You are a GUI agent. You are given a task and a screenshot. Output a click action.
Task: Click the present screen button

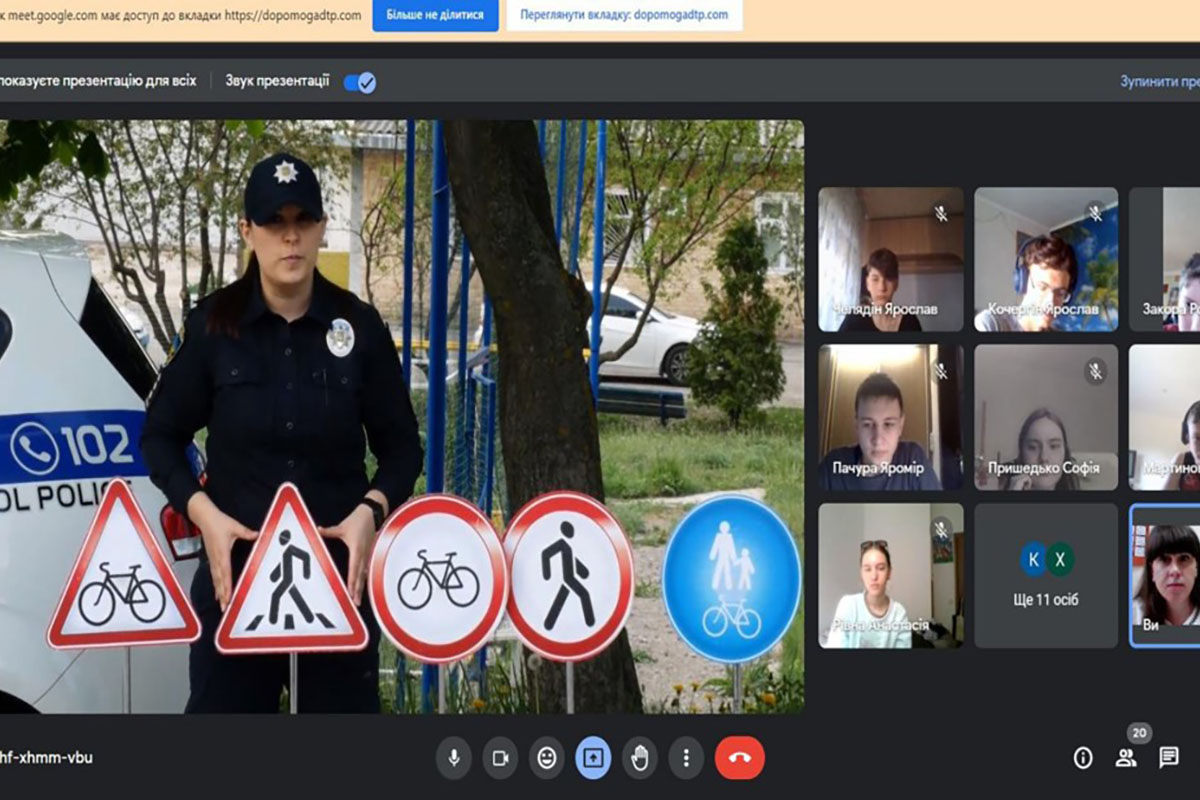point(593,758)
